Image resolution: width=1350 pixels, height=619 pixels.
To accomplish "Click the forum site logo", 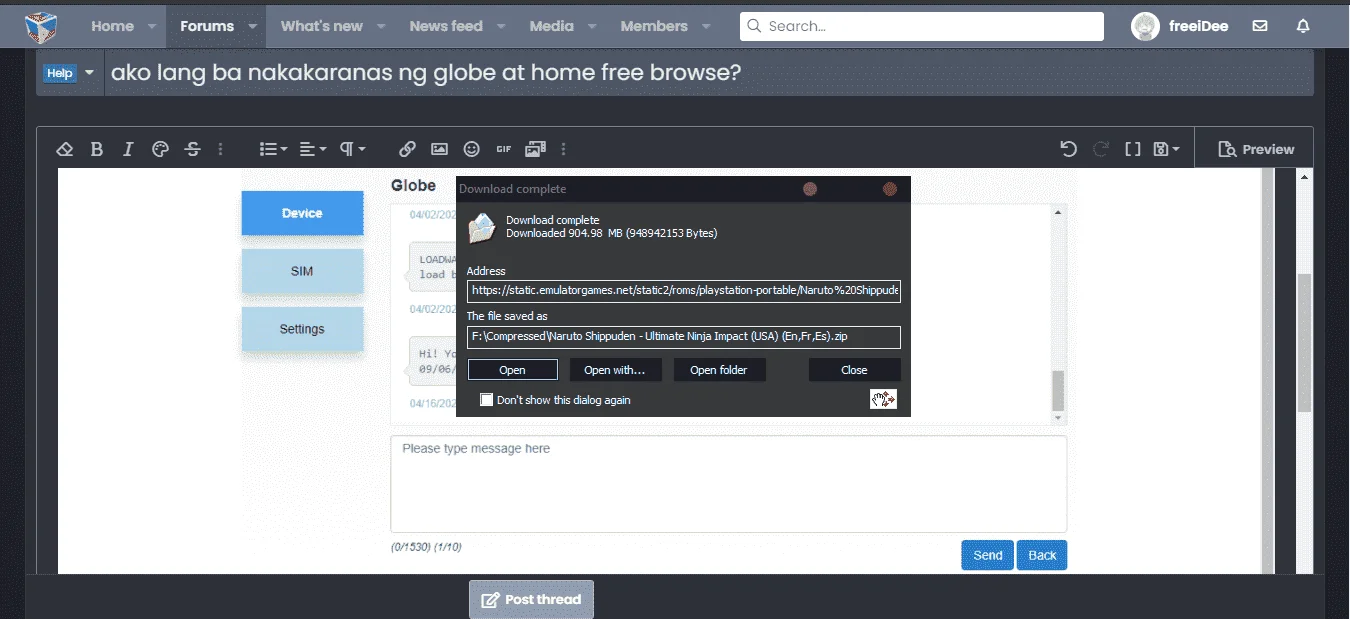I will pyautogui.click(x=41, y=25).
